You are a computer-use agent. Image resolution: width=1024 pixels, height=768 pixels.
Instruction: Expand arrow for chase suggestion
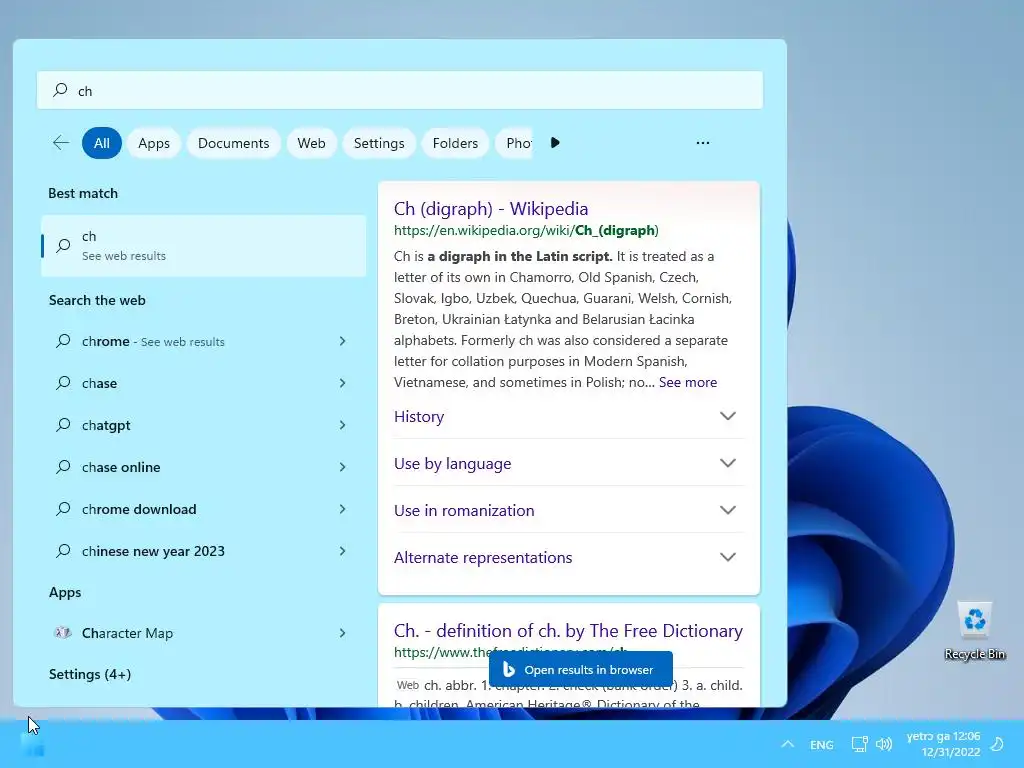[x=342, y=383]
